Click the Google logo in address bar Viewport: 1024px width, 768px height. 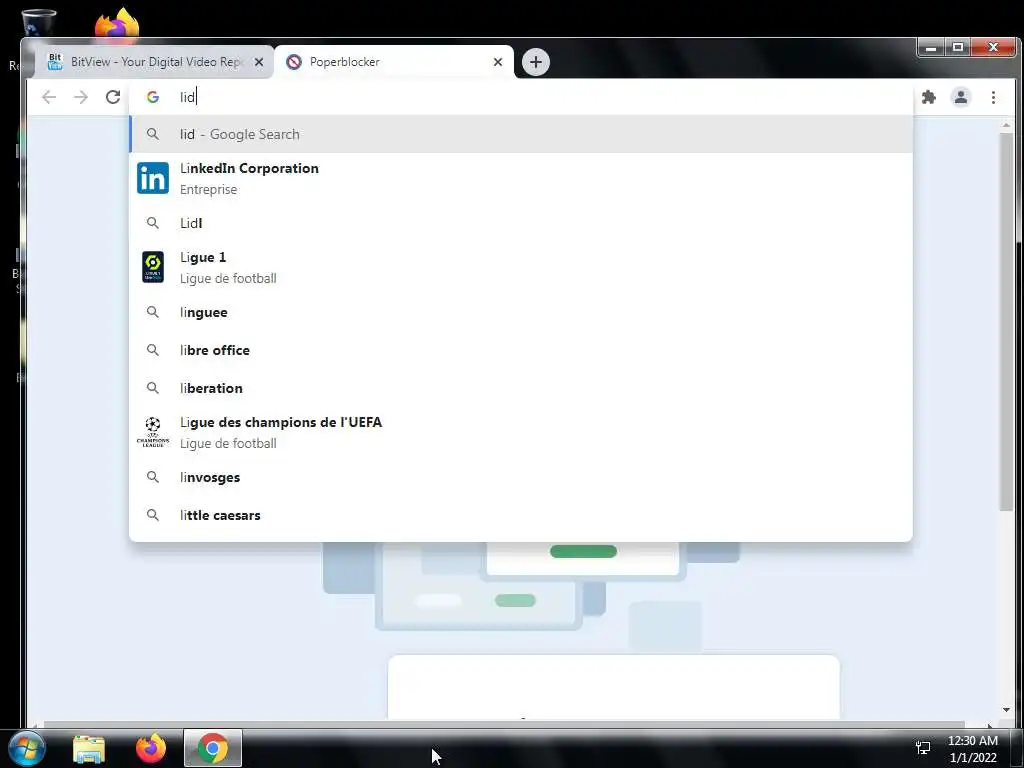[x=153, y=97]
